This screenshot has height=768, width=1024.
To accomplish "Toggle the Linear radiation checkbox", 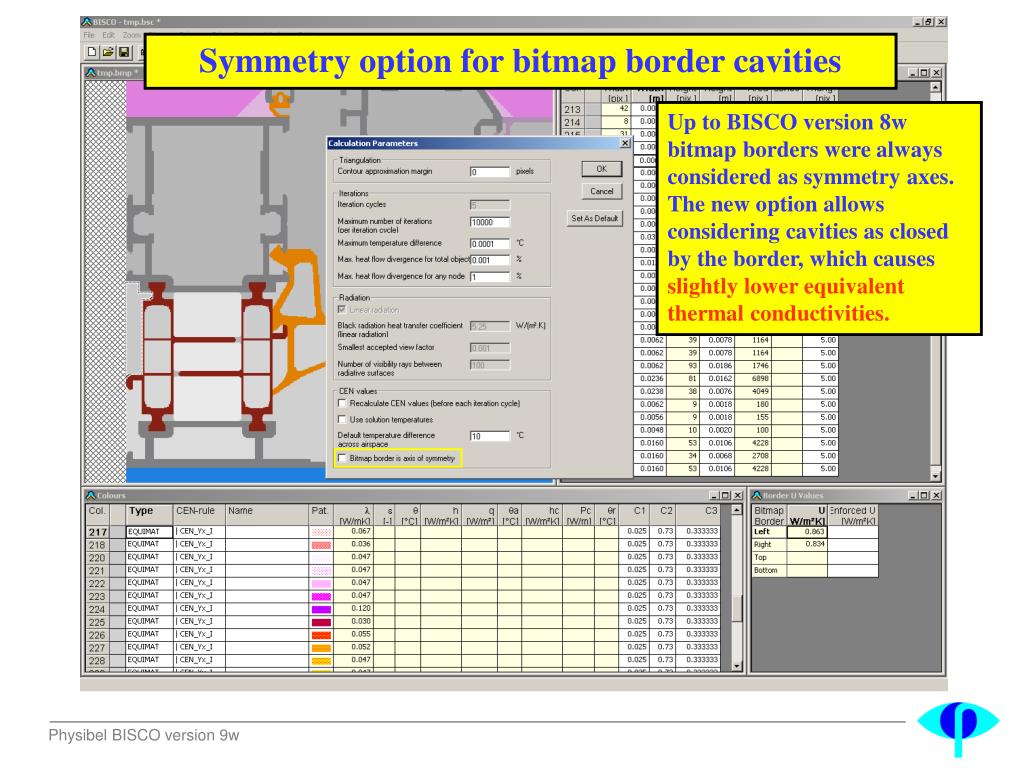I will point(342,310).
